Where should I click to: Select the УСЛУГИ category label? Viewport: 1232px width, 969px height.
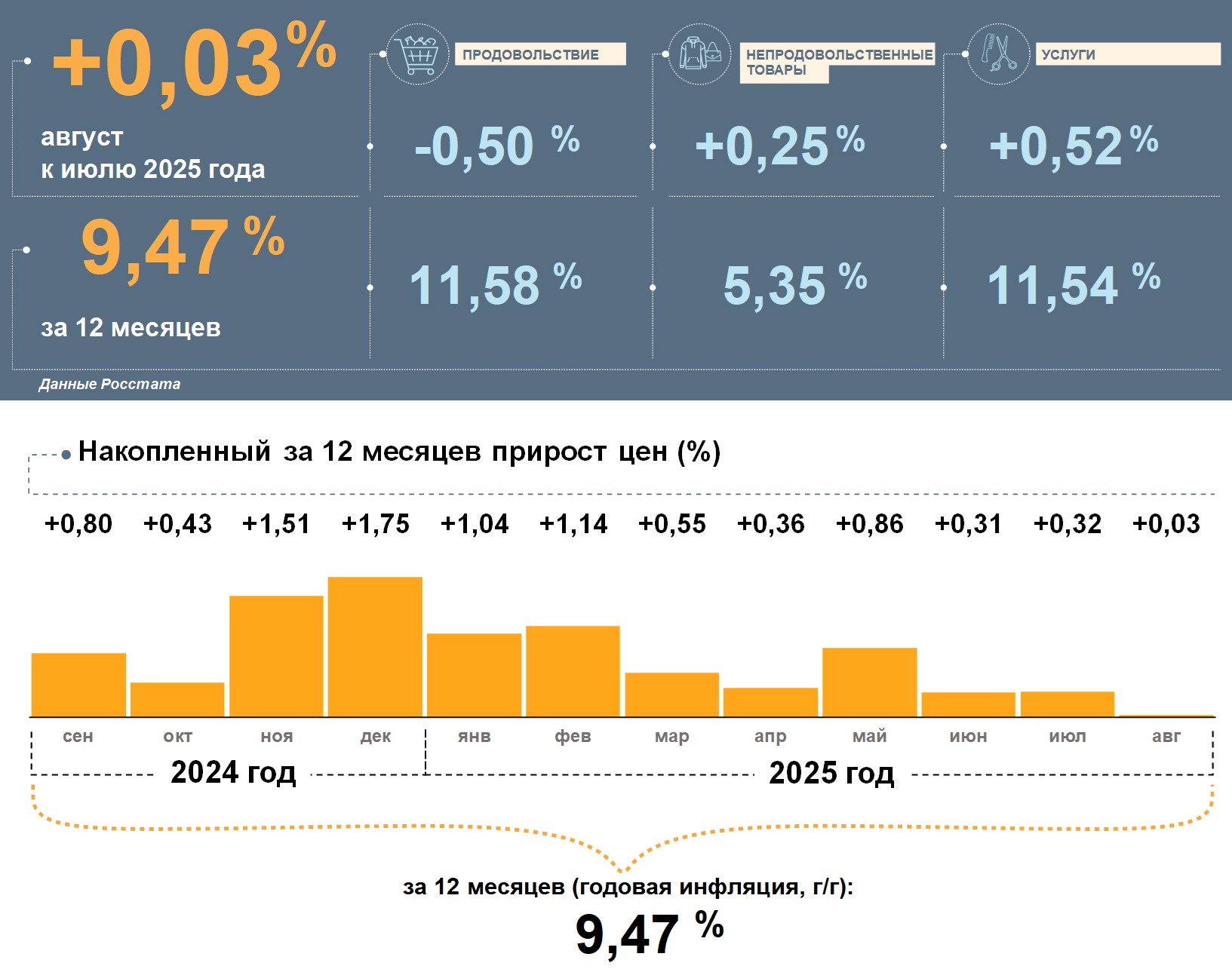pos(1127,54)
